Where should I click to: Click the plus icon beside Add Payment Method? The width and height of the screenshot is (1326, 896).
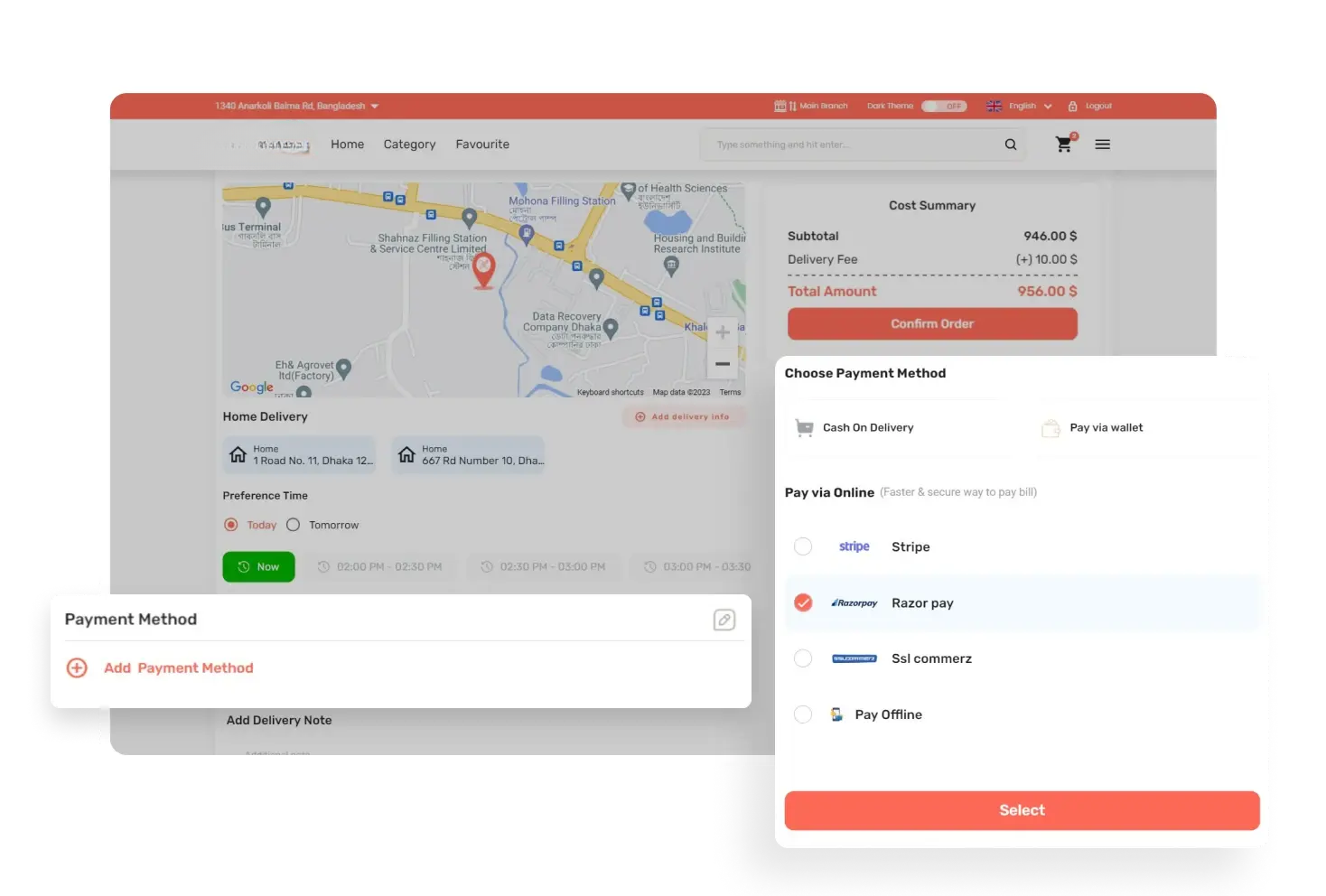point(78,668)
